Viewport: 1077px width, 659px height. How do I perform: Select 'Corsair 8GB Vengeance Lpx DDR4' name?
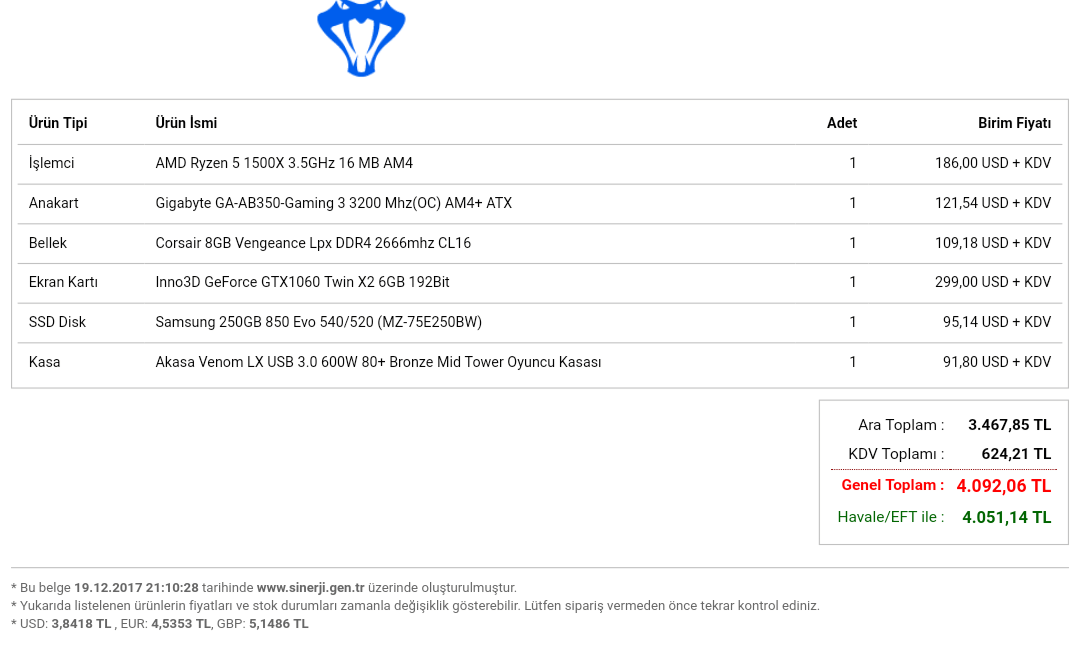point(263,243)
